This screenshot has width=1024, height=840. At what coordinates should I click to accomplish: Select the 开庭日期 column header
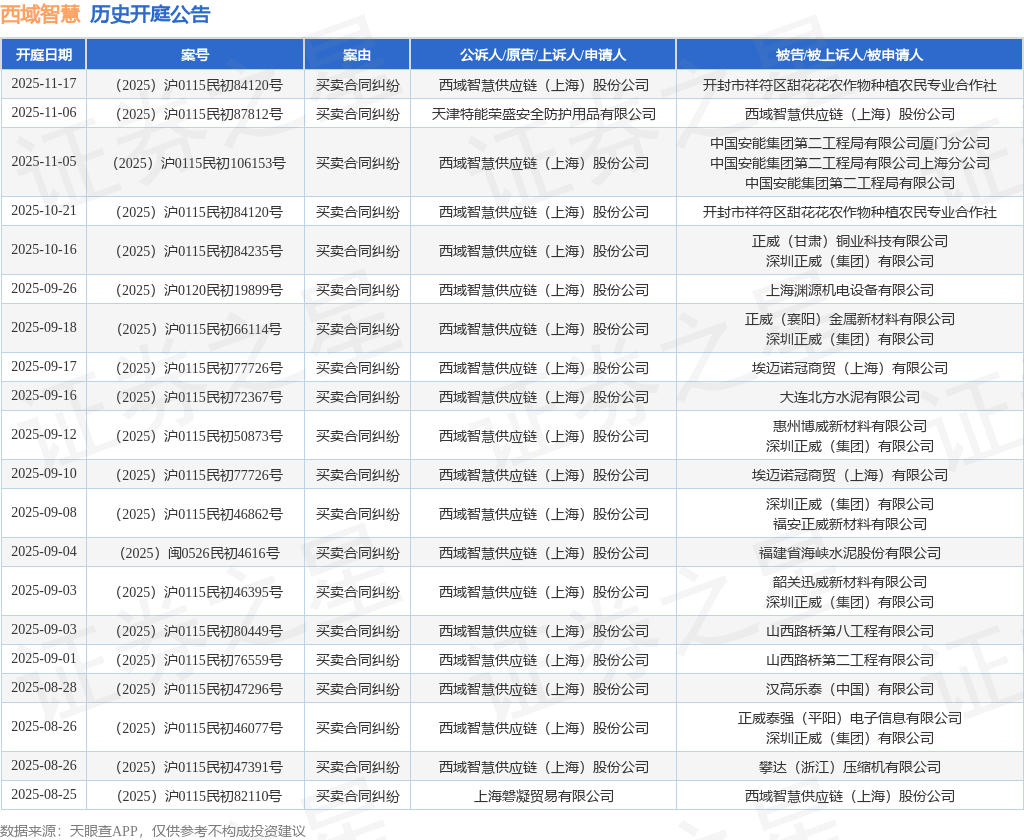(x=44, y=55)
